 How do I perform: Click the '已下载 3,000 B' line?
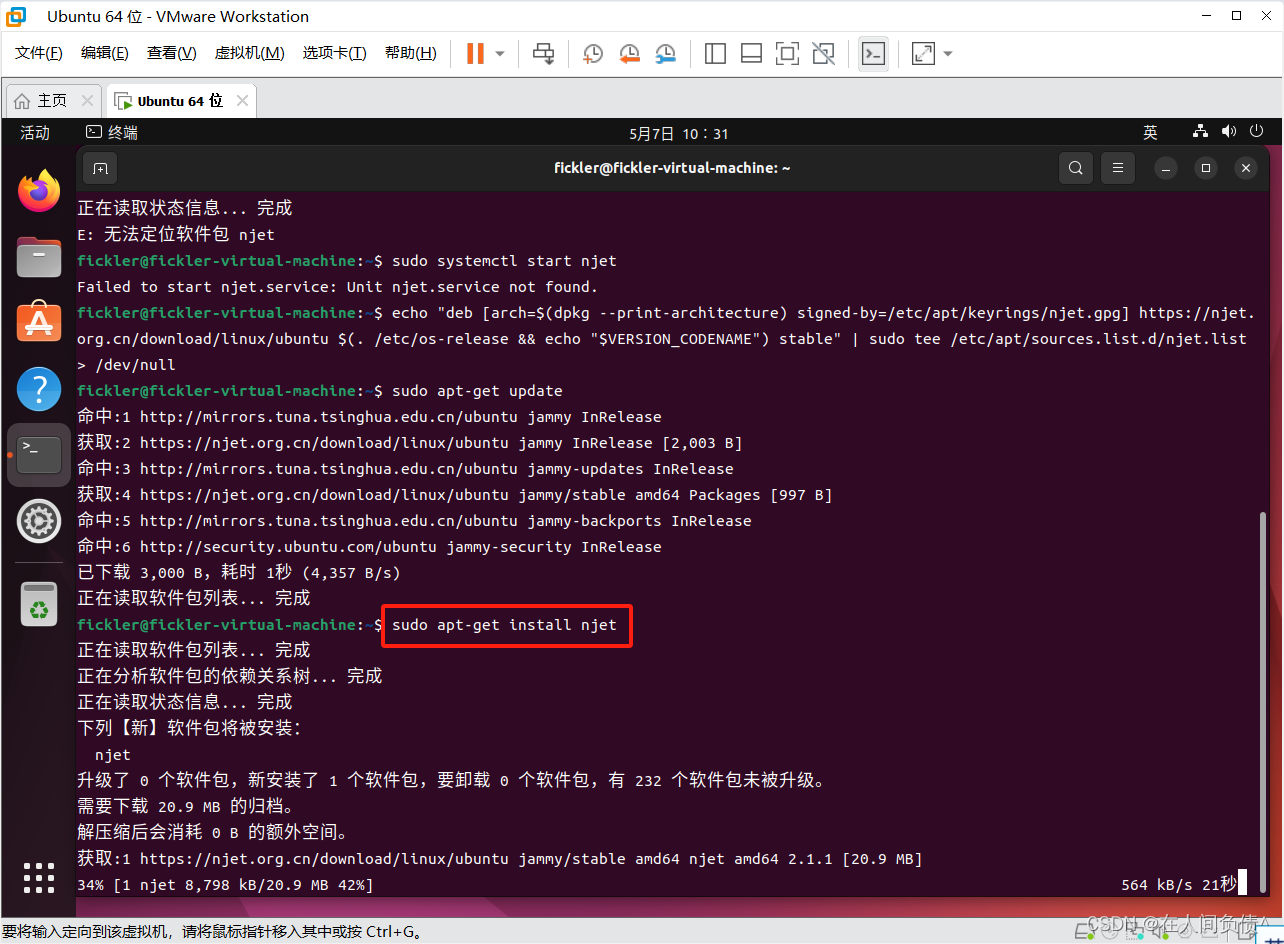click(x=239, y=573)
